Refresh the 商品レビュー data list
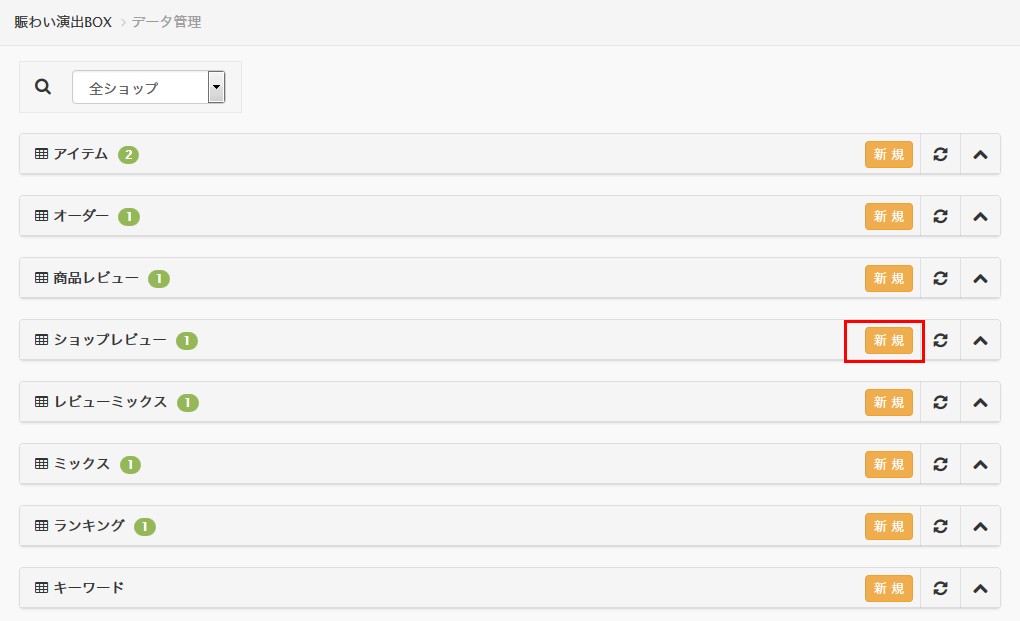1020x621 pixels. tap(940, 278)
